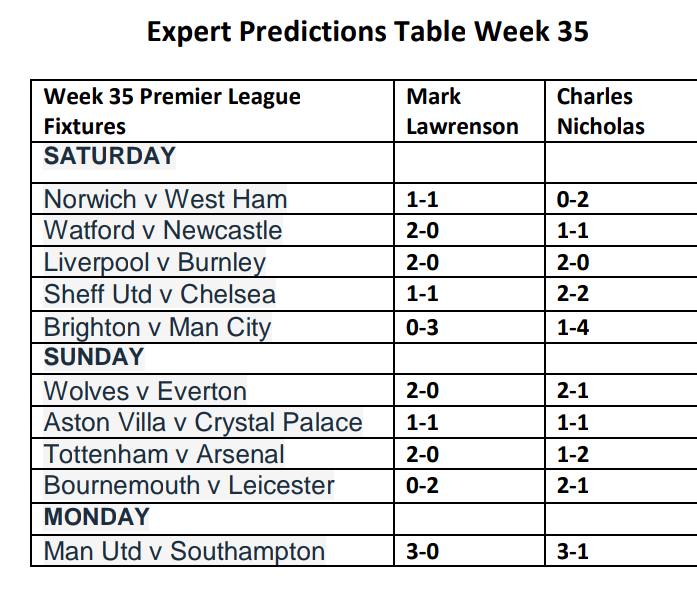The image size is (697, 591).
Task: Select the Aston Villa v Crystal Palace row
Action: click(203, 423)
